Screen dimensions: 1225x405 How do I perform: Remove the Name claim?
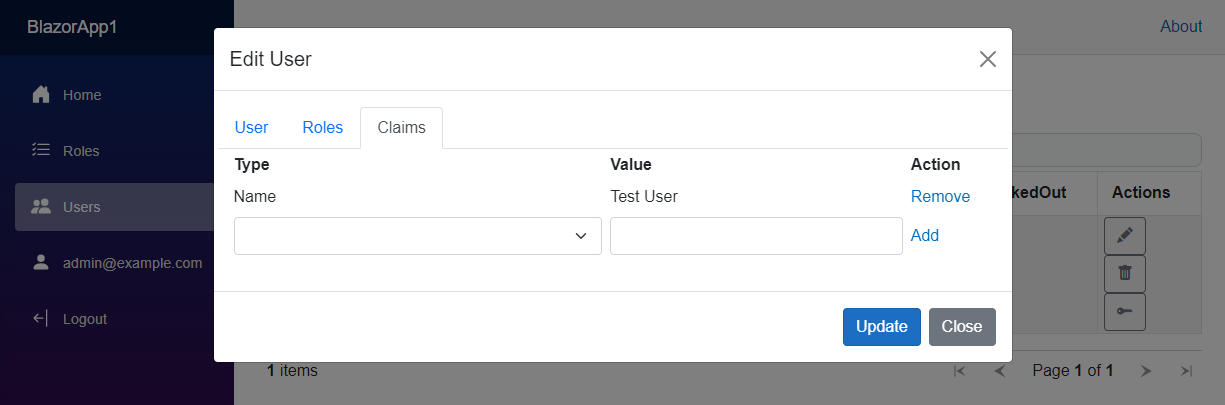click(x=940, y=197)
